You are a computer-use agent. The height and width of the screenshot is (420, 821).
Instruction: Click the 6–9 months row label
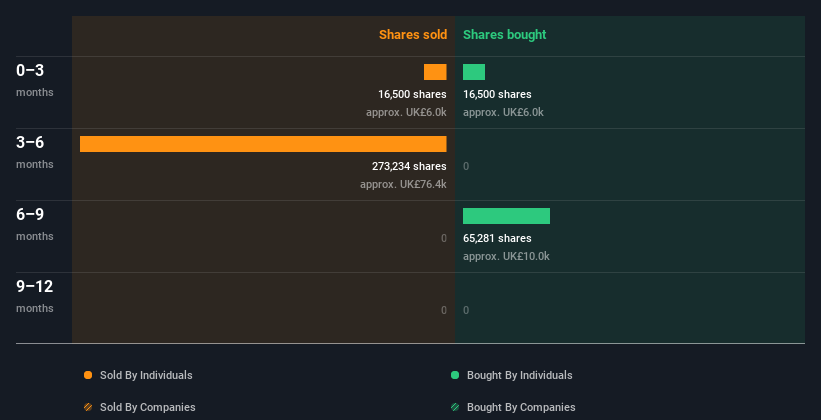pos(35,224)
